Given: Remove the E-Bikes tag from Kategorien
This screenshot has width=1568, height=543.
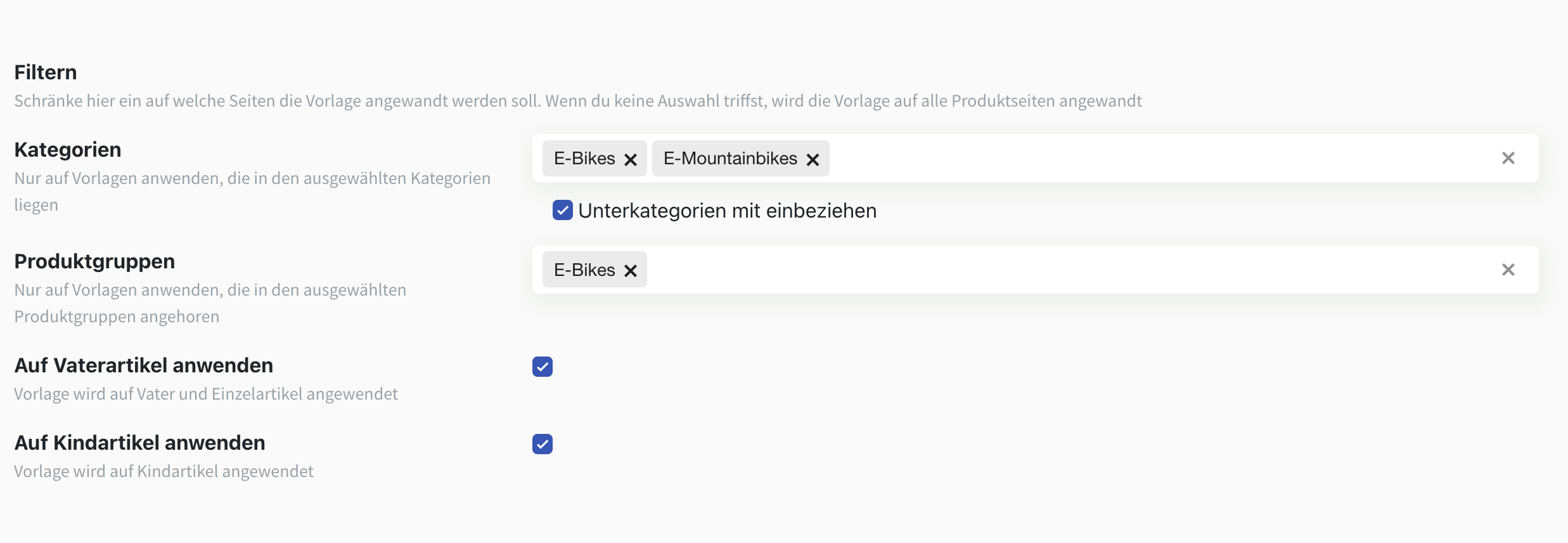Looking at the screenshot, I should tap(631, 159).
